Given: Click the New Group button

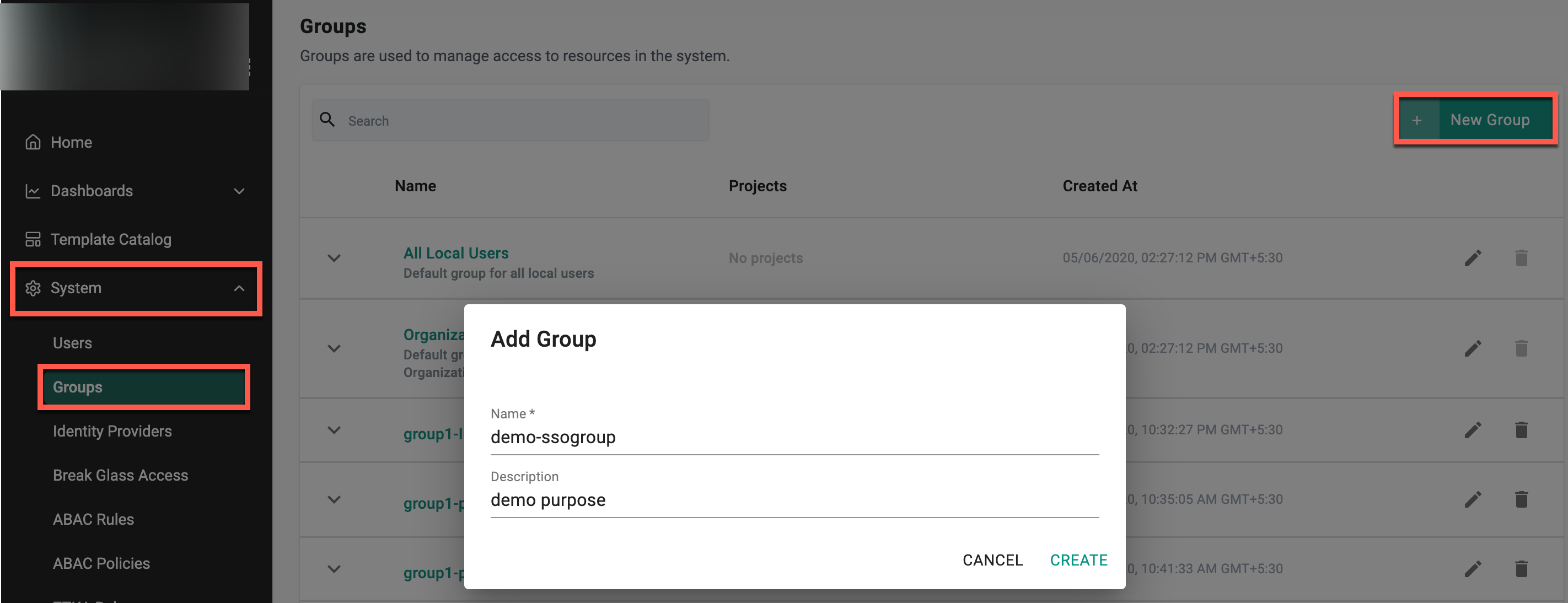Looking at the screenshot, I should point(1475,120).
